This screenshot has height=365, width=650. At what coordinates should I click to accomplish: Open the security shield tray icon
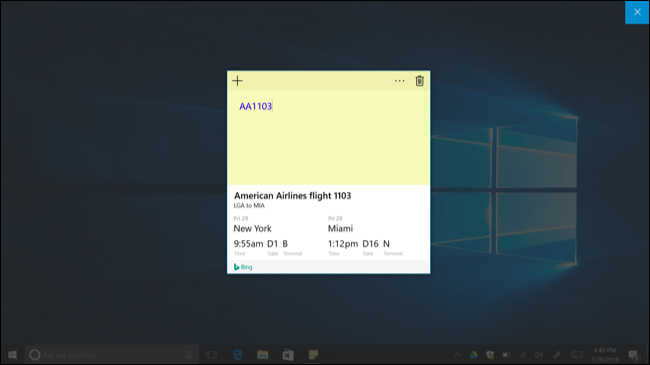pos(490,355)
